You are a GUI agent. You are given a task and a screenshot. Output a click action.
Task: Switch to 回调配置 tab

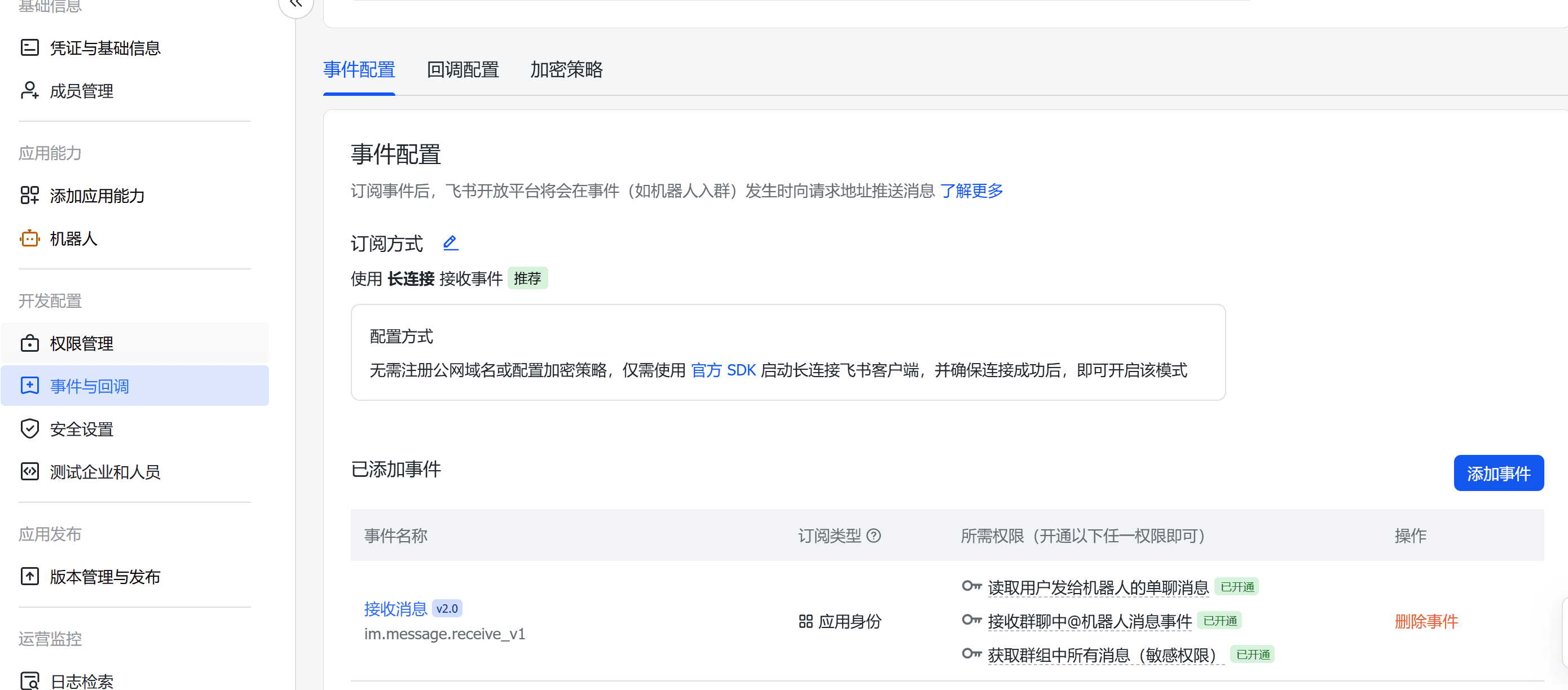pyautogui.click(x=463, y=70)
